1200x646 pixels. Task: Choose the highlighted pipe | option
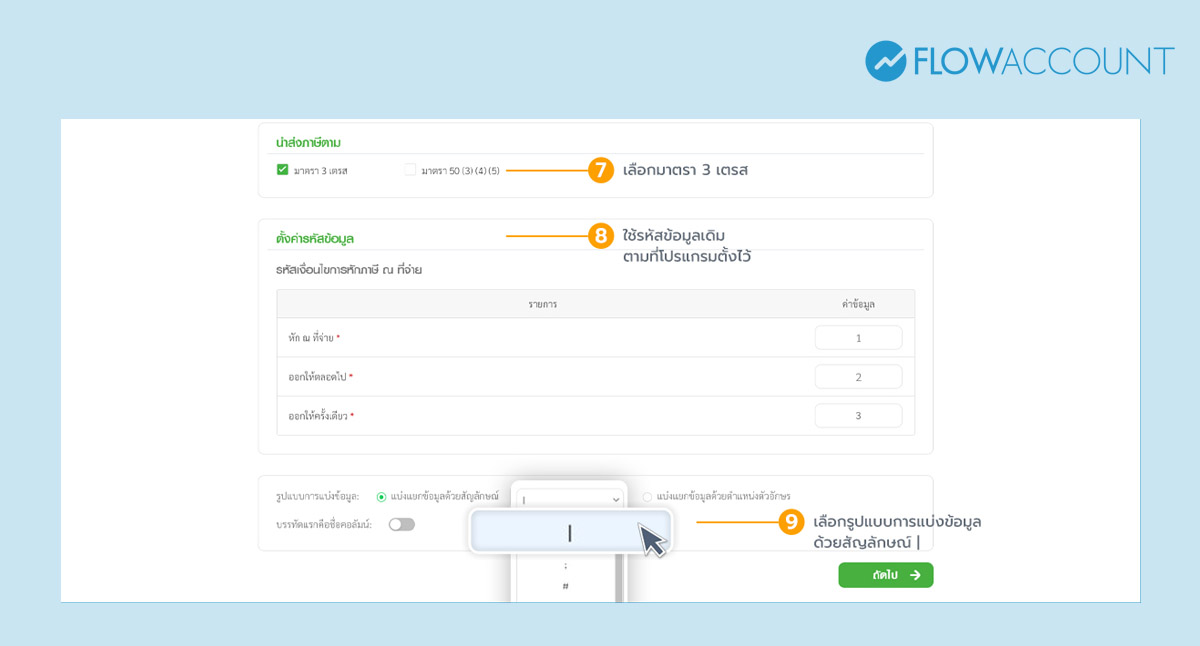(x=569, y=533)
